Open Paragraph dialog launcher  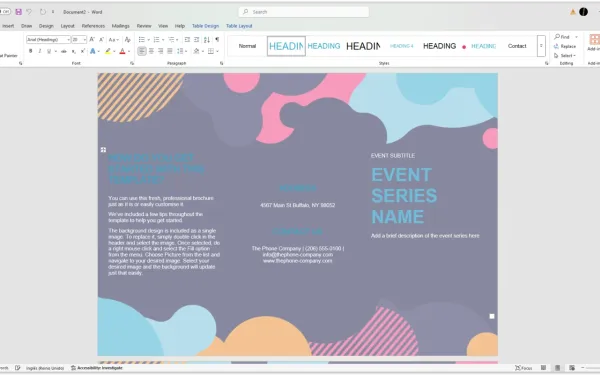point(222,63)
